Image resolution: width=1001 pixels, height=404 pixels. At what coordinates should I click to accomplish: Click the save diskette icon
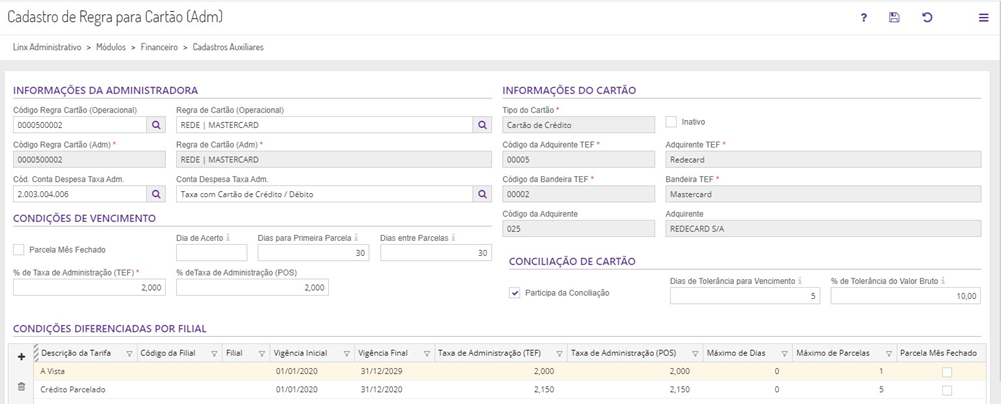point(895,18)
